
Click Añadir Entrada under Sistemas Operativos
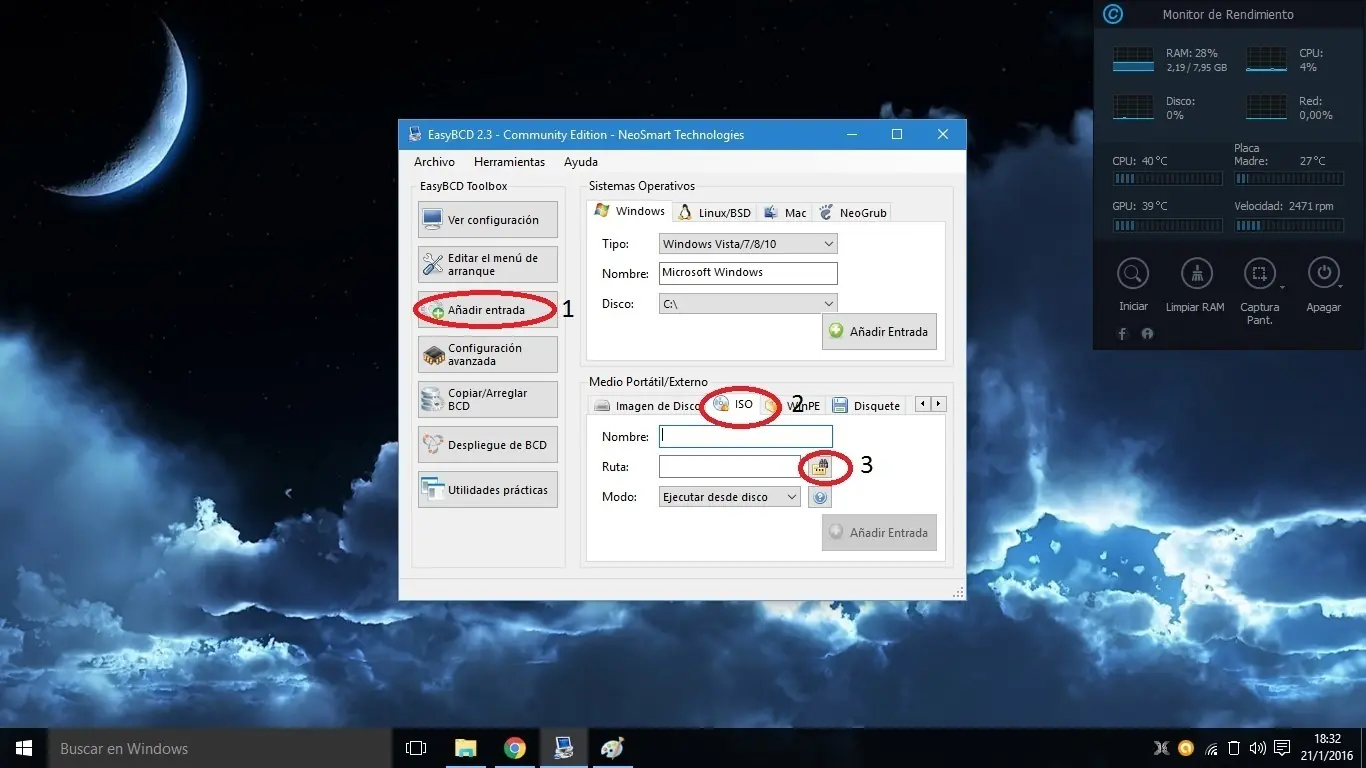(879, 332)
